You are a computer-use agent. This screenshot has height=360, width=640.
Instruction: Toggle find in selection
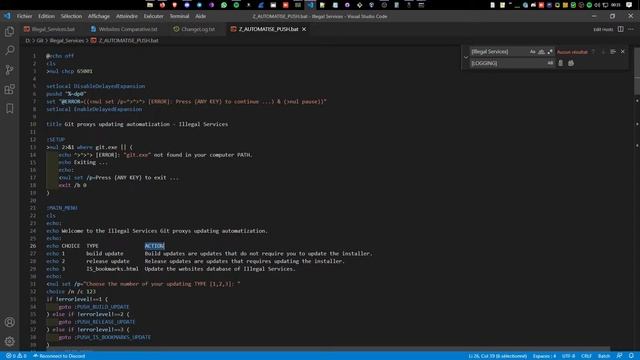pyautogui.click(x=613, y=51)
